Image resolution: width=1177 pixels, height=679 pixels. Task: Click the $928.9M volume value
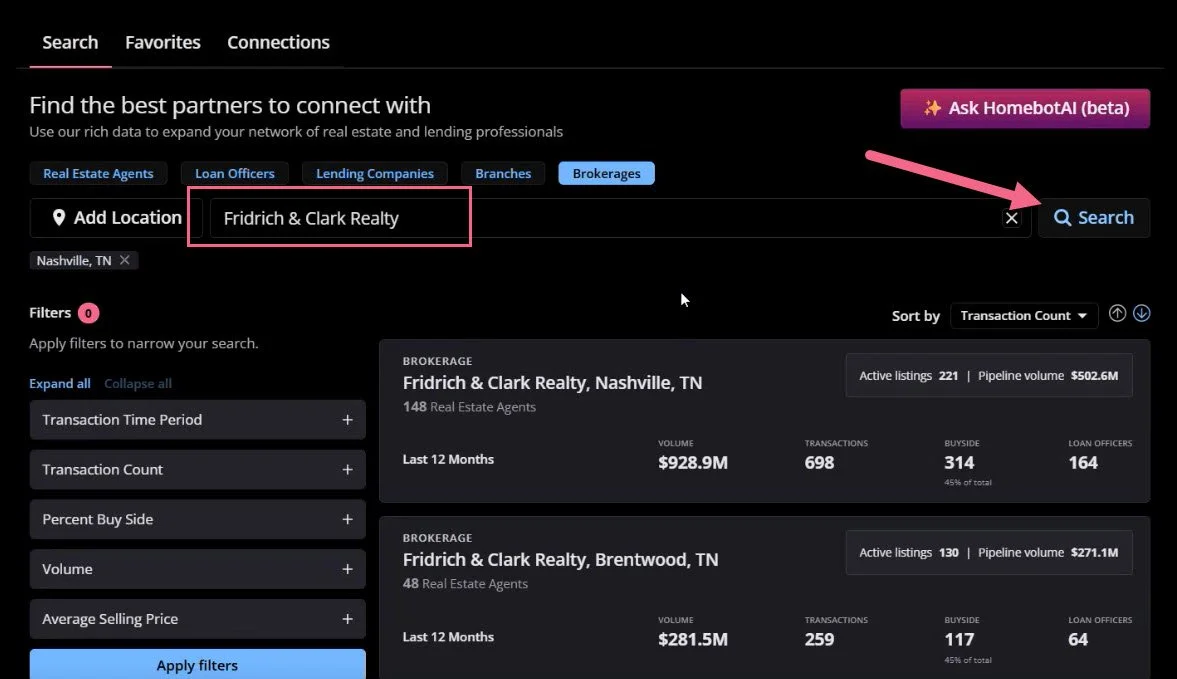693,462
